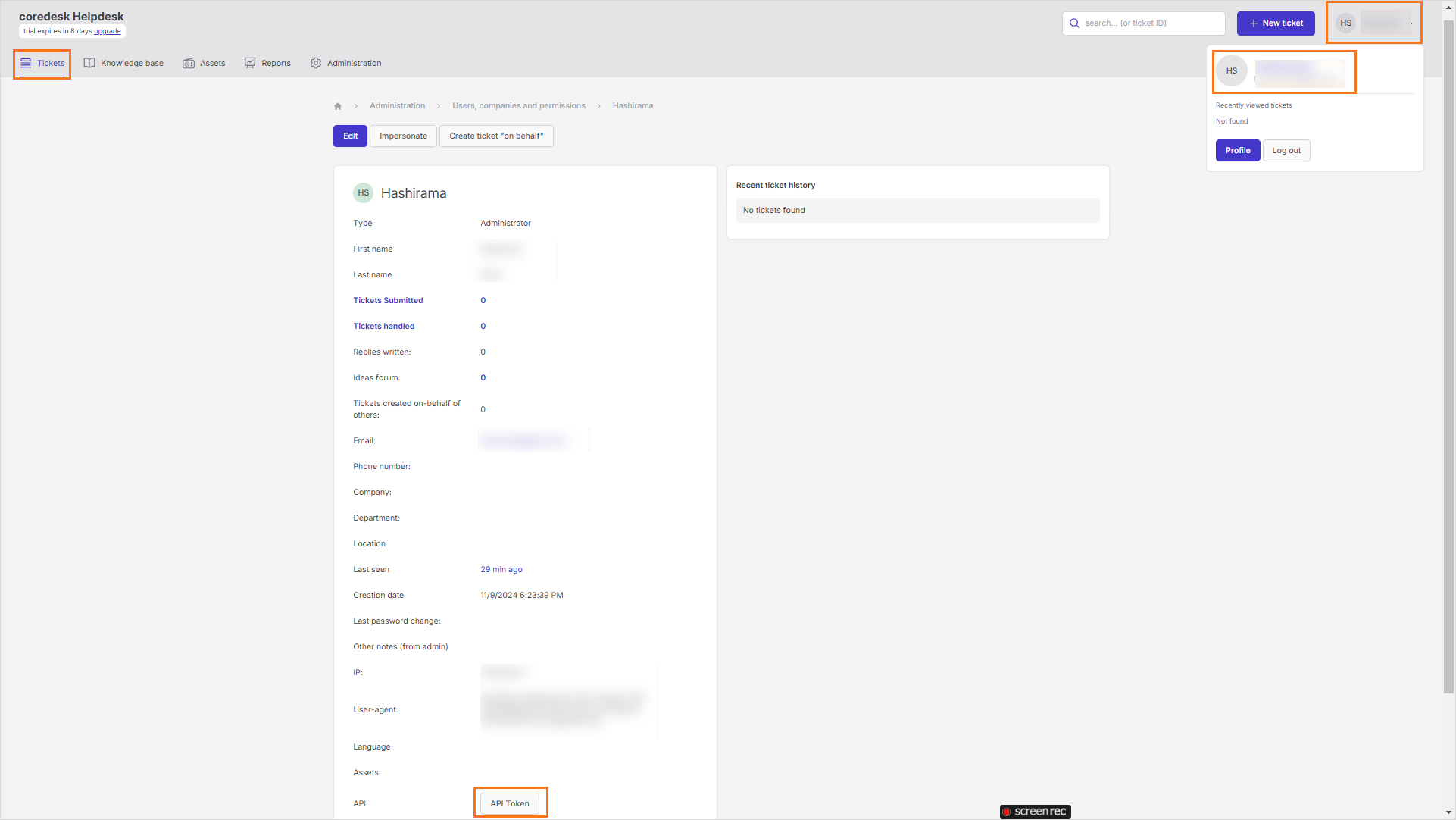
Task: Click the Administration gear icon
Action: pos(316,63)
